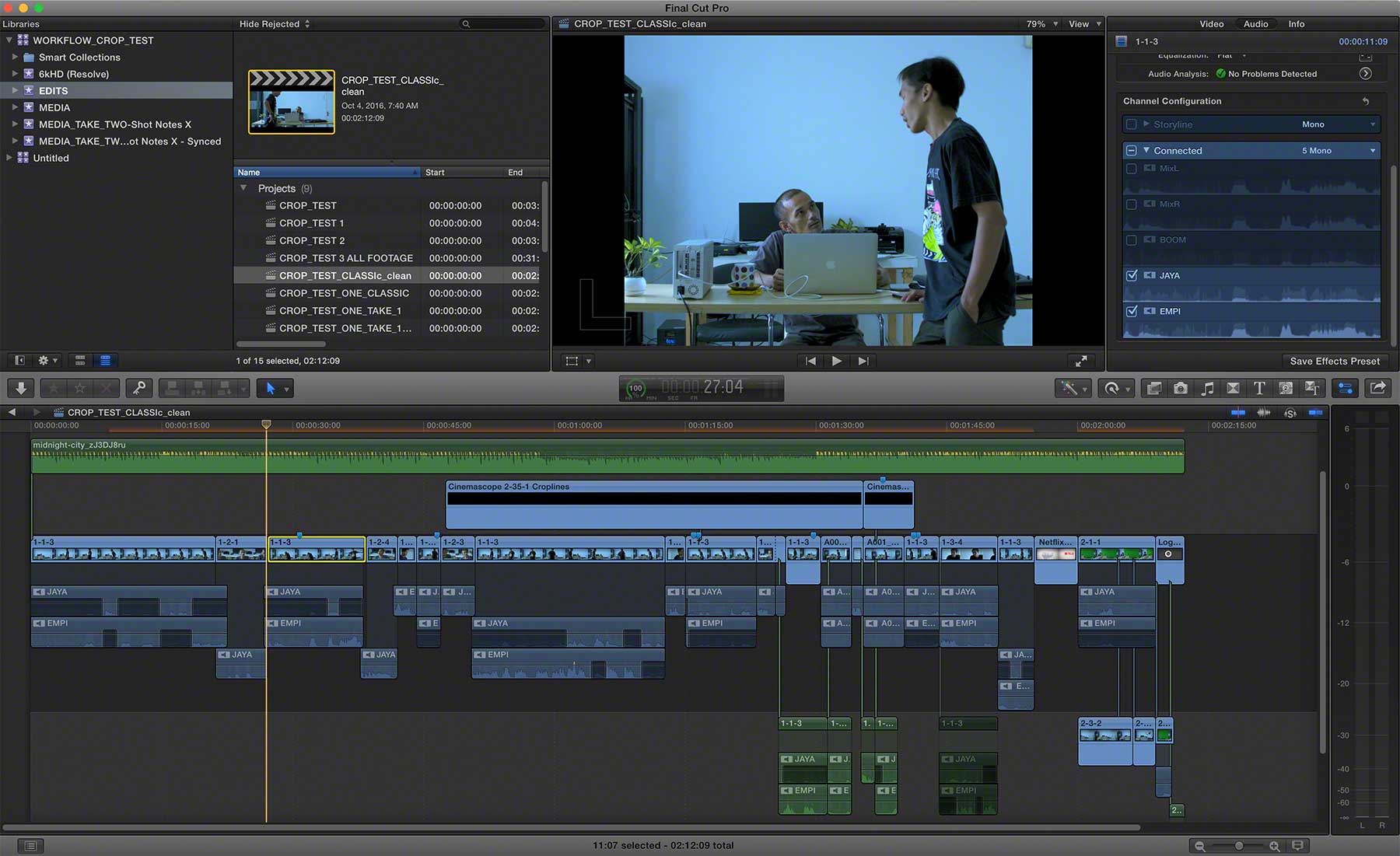
Task: Open the Themes browser
Action: (1312, 388)
